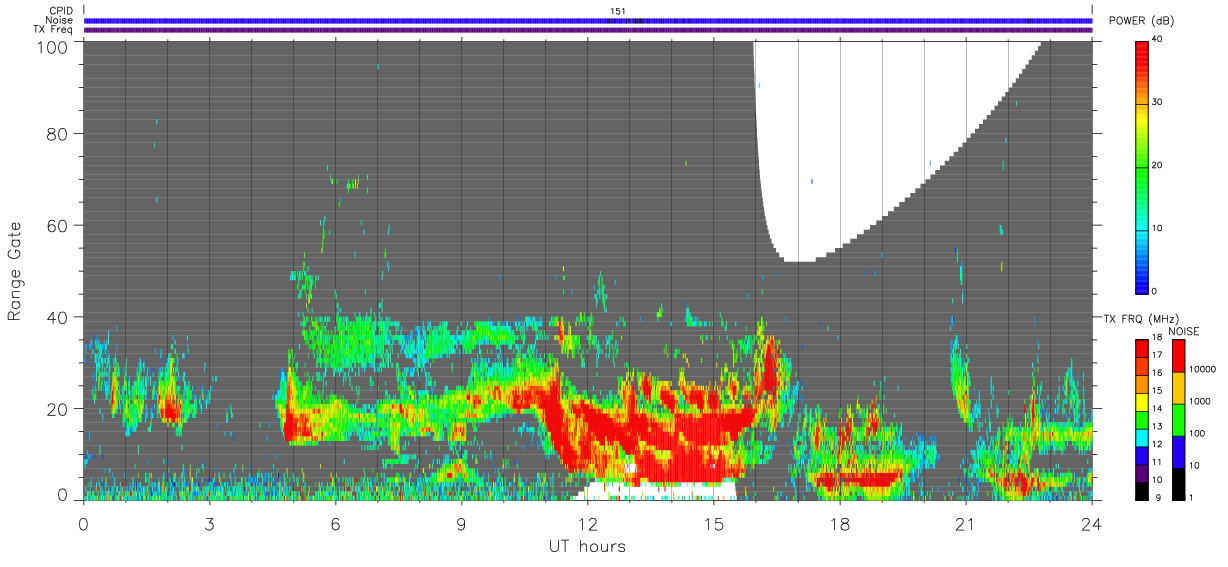Click the blue Noise indicator strip
Viewport: 1228px width, 567px height.
coord(588,20)
